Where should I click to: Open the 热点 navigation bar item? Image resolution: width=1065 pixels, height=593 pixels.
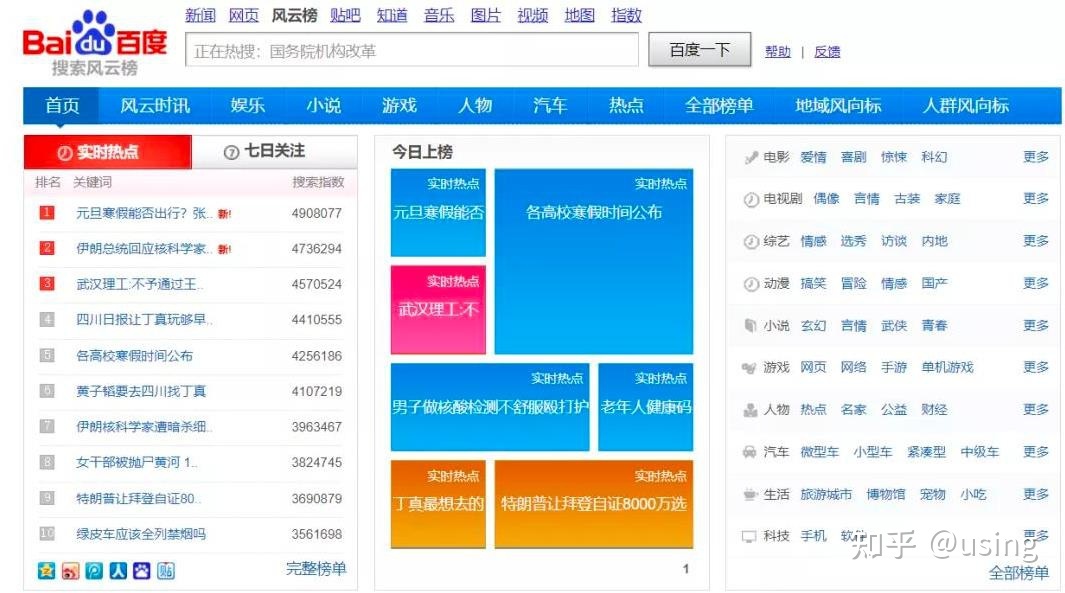[626, 106]
